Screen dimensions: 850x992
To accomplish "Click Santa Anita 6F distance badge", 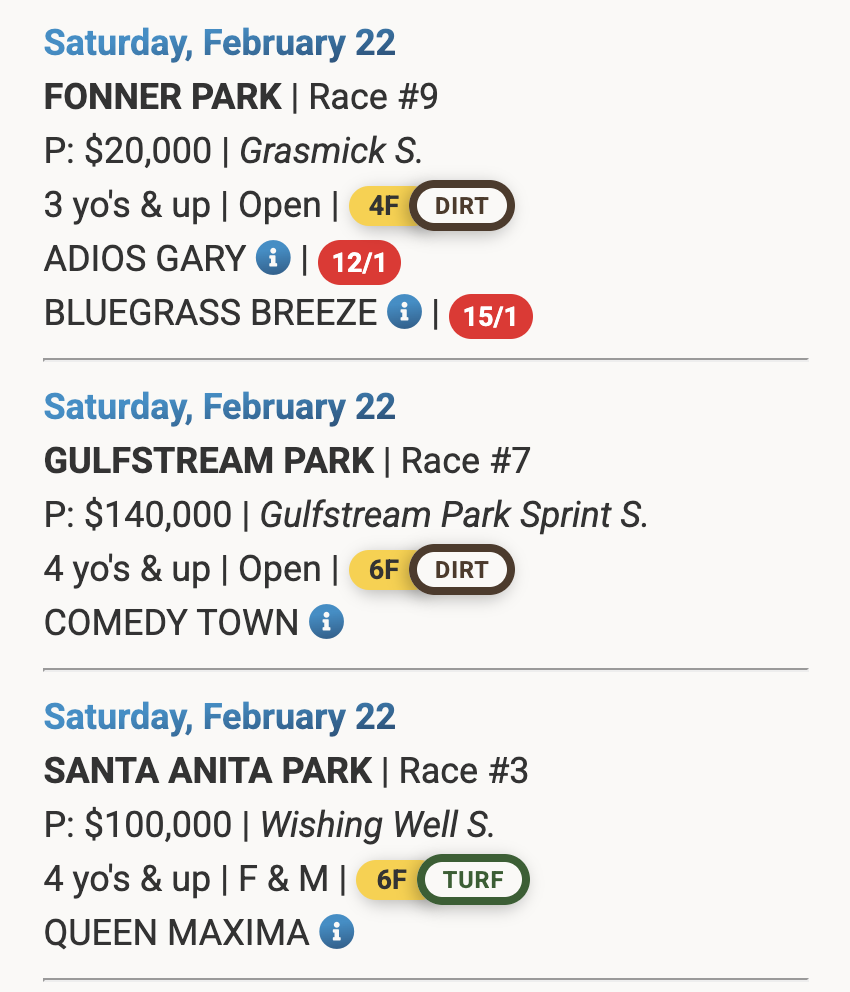I will pyautogui.click(x=391, y=880).
